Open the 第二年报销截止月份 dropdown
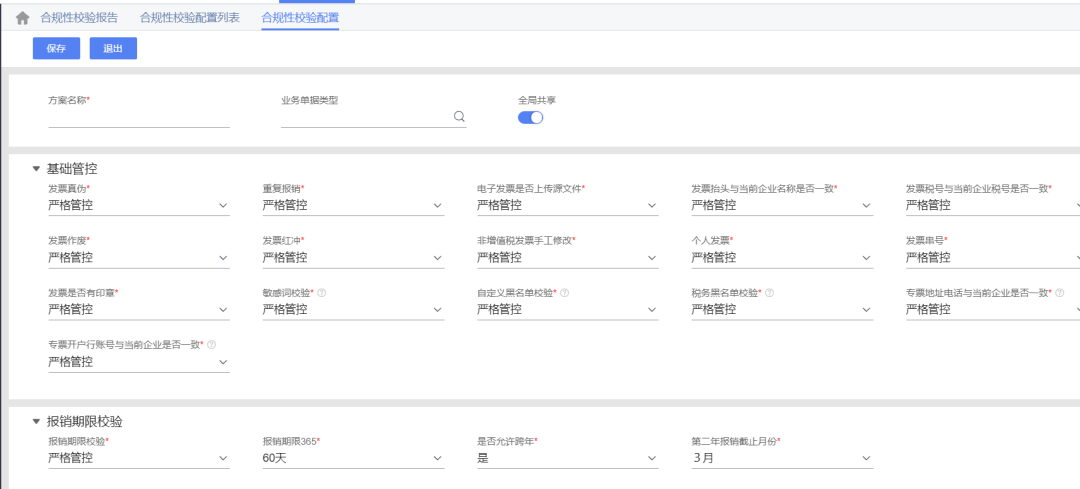 click(782, 459)
